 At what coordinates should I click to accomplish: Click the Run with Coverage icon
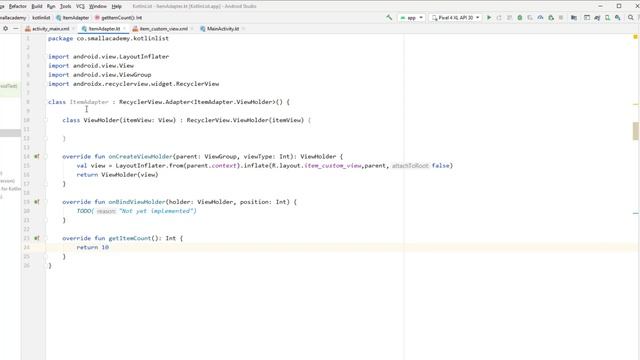pos(530,18)
